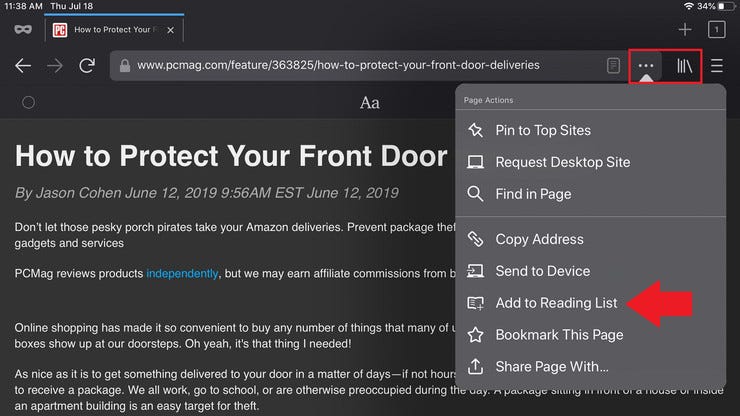
Task: Choose Send to Device
Action: pos(590,271)
